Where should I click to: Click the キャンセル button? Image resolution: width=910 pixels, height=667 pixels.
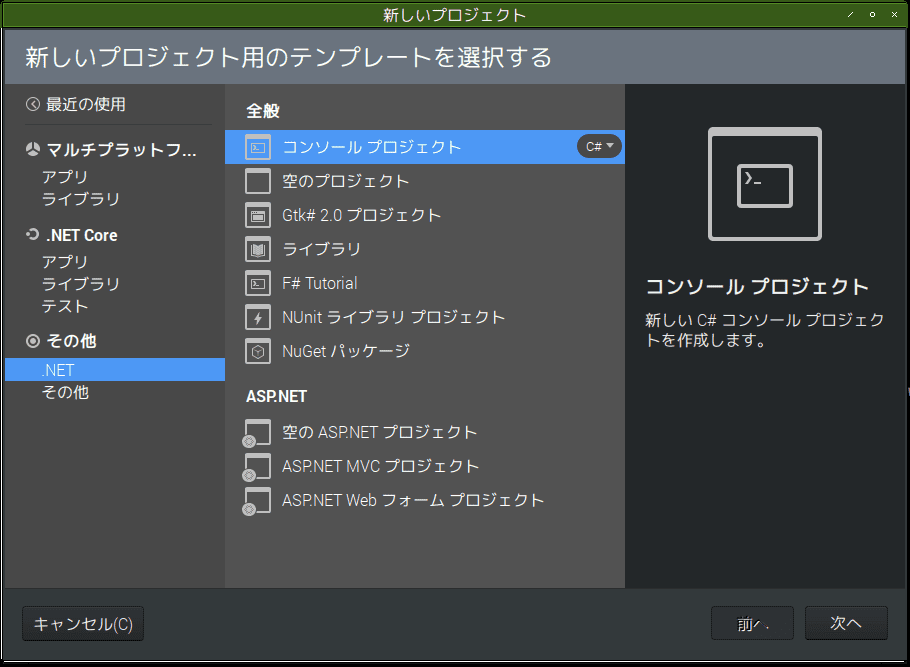click(x=82, y=623)
